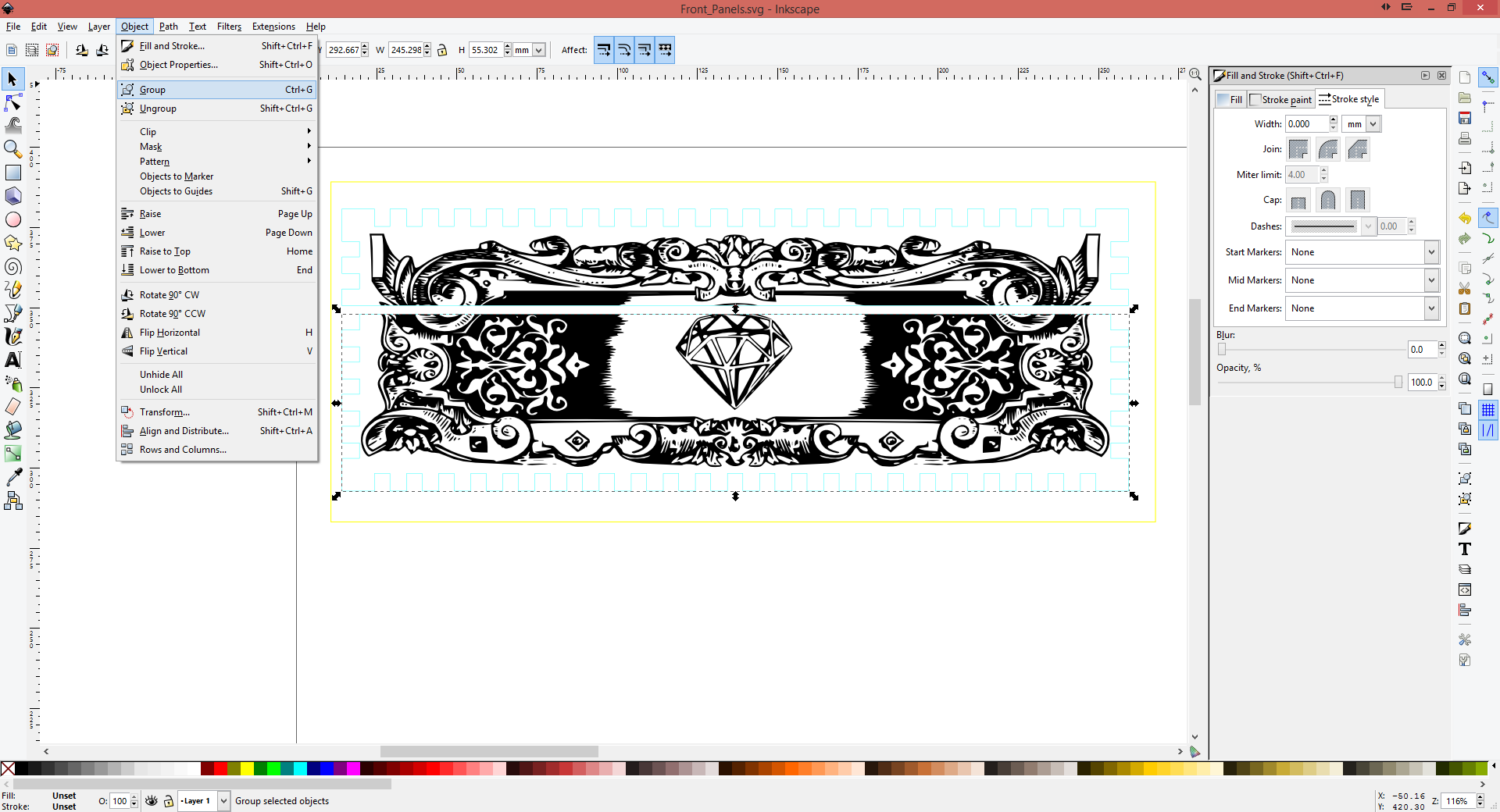Open the units mm dropdown in toolbar
Image resolution: width=1500 pixels, height=812 pixels.
pos(530,50)
